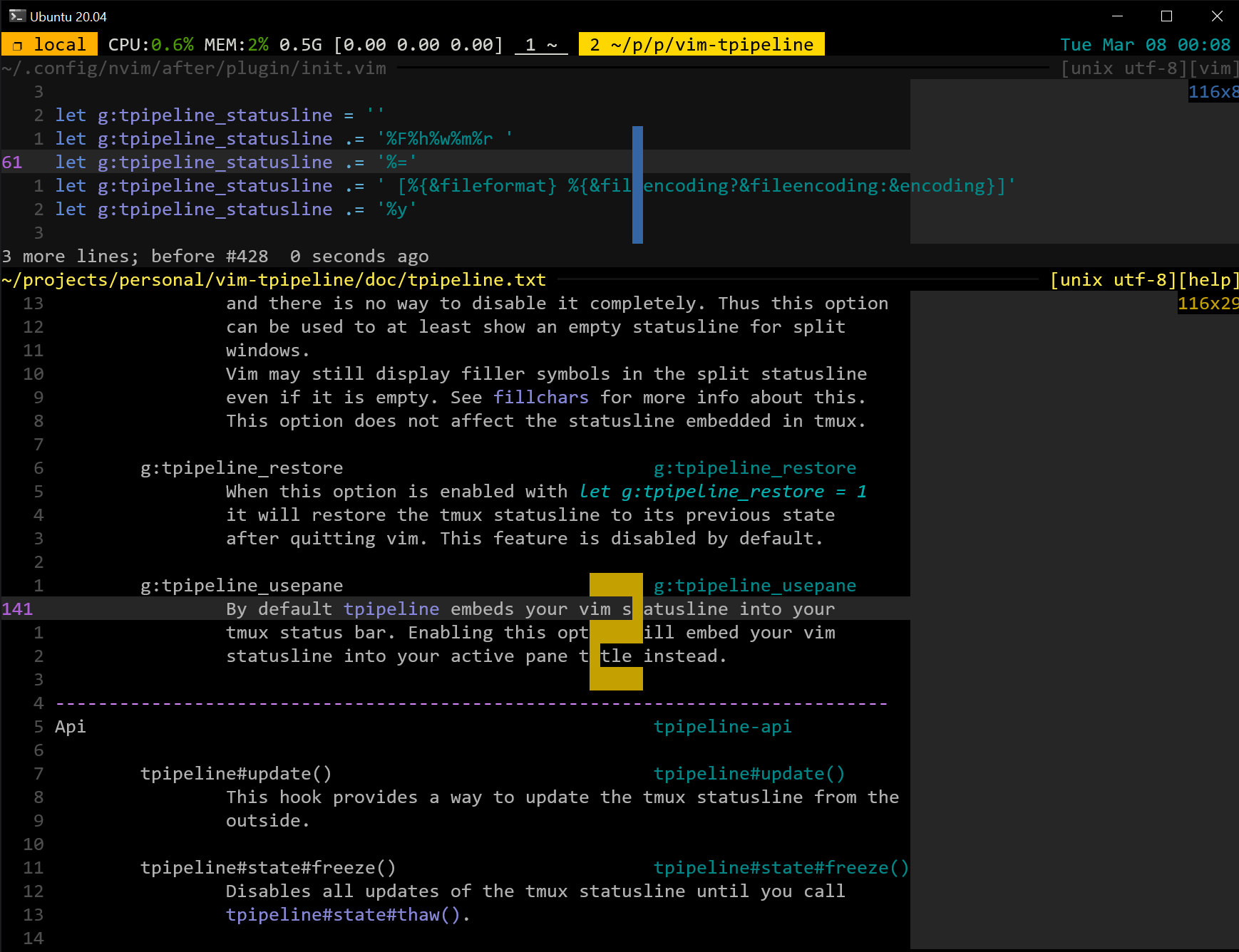The width and height of the screenshot is (1239, 952).
Task: Click the load average [0.00 0.00 0.00]
Action: (418, 44)
